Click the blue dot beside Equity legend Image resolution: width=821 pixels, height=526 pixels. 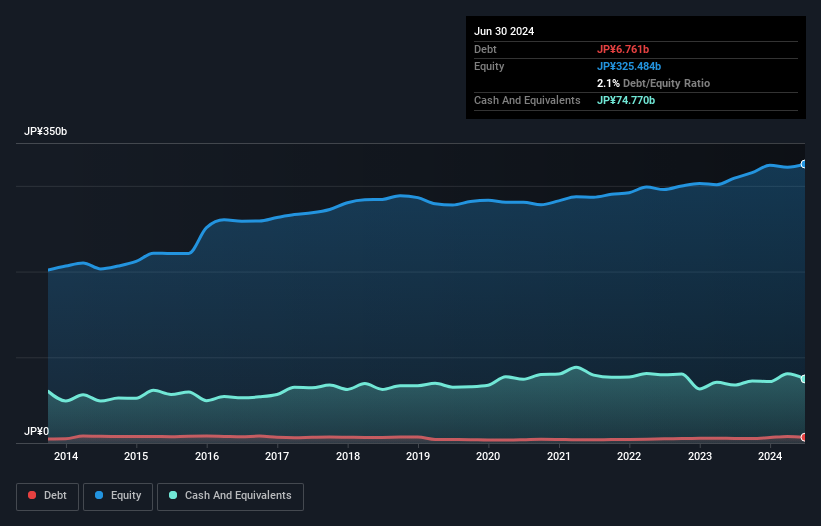[x=100, y=495]
